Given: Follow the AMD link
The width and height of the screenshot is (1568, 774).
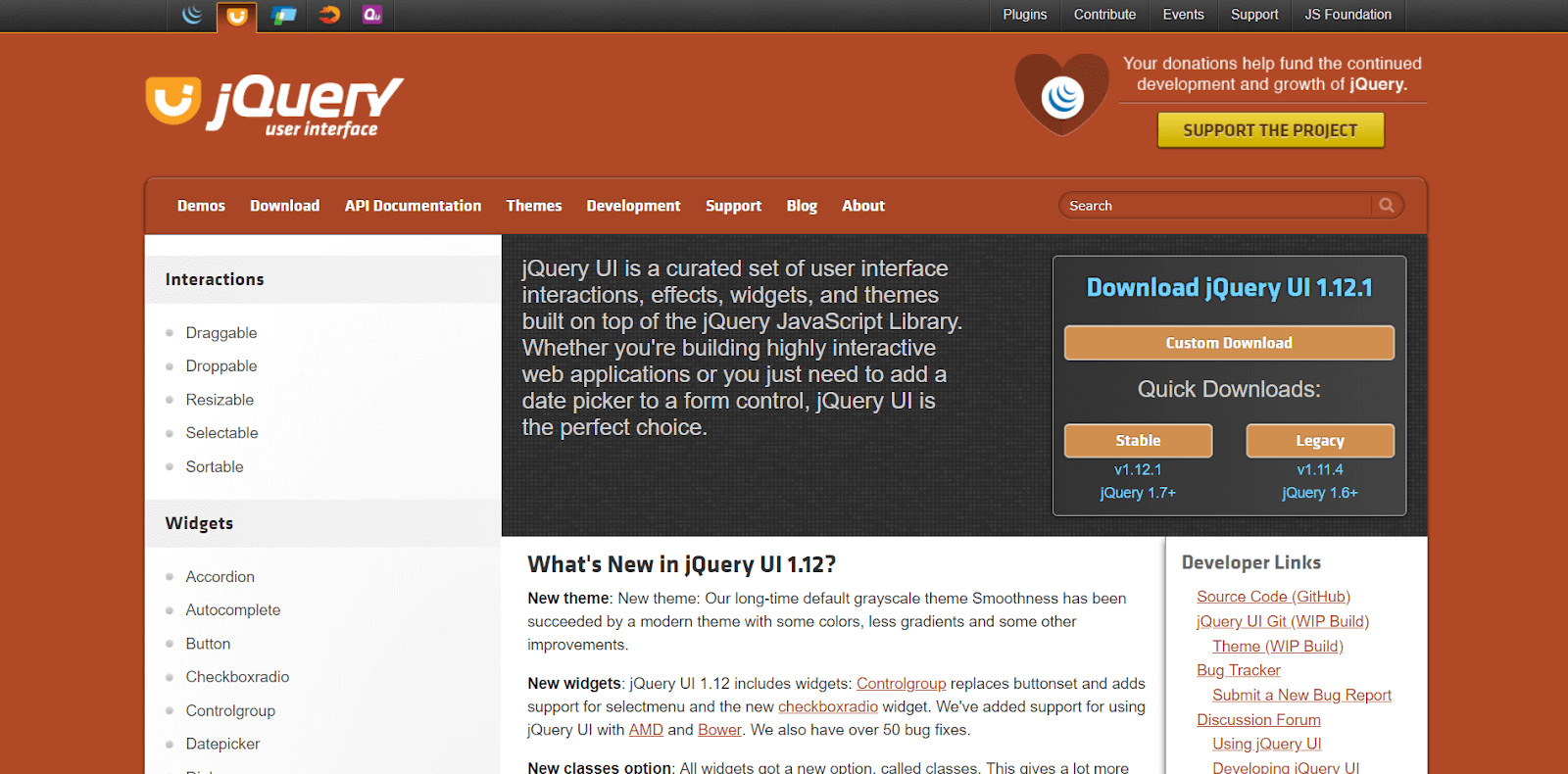Looking at the screenshot, I should [x=646, y=730].
